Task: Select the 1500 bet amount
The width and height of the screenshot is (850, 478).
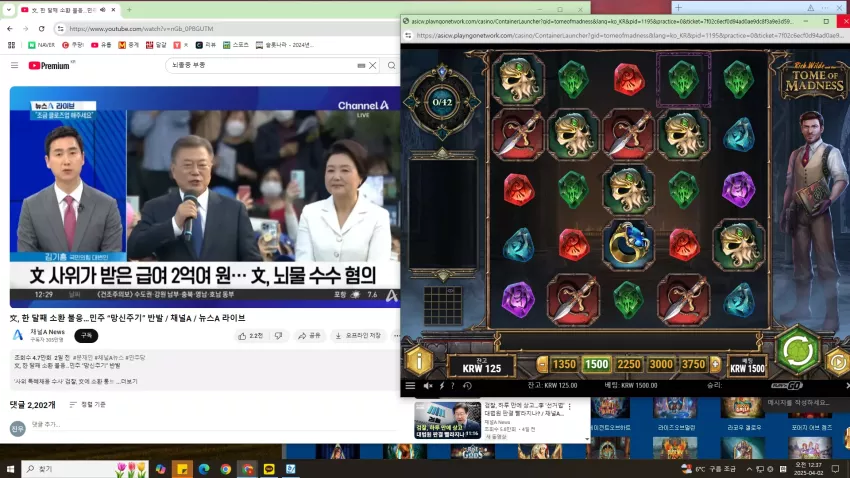Action: [x=596, y=364]
